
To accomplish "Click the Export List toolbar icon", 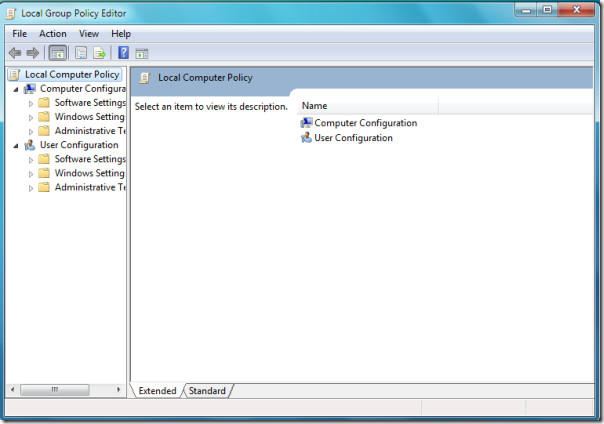I will (x=99, y=53).
